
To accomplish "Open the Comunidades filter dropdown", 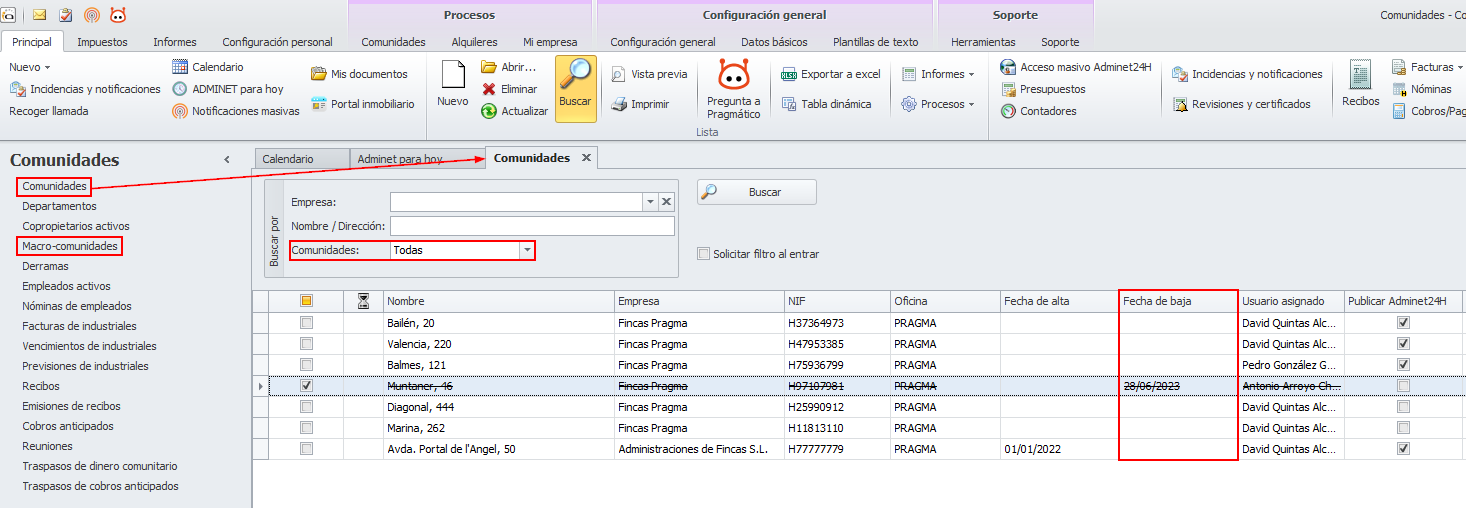I will (x=527, y=250).
